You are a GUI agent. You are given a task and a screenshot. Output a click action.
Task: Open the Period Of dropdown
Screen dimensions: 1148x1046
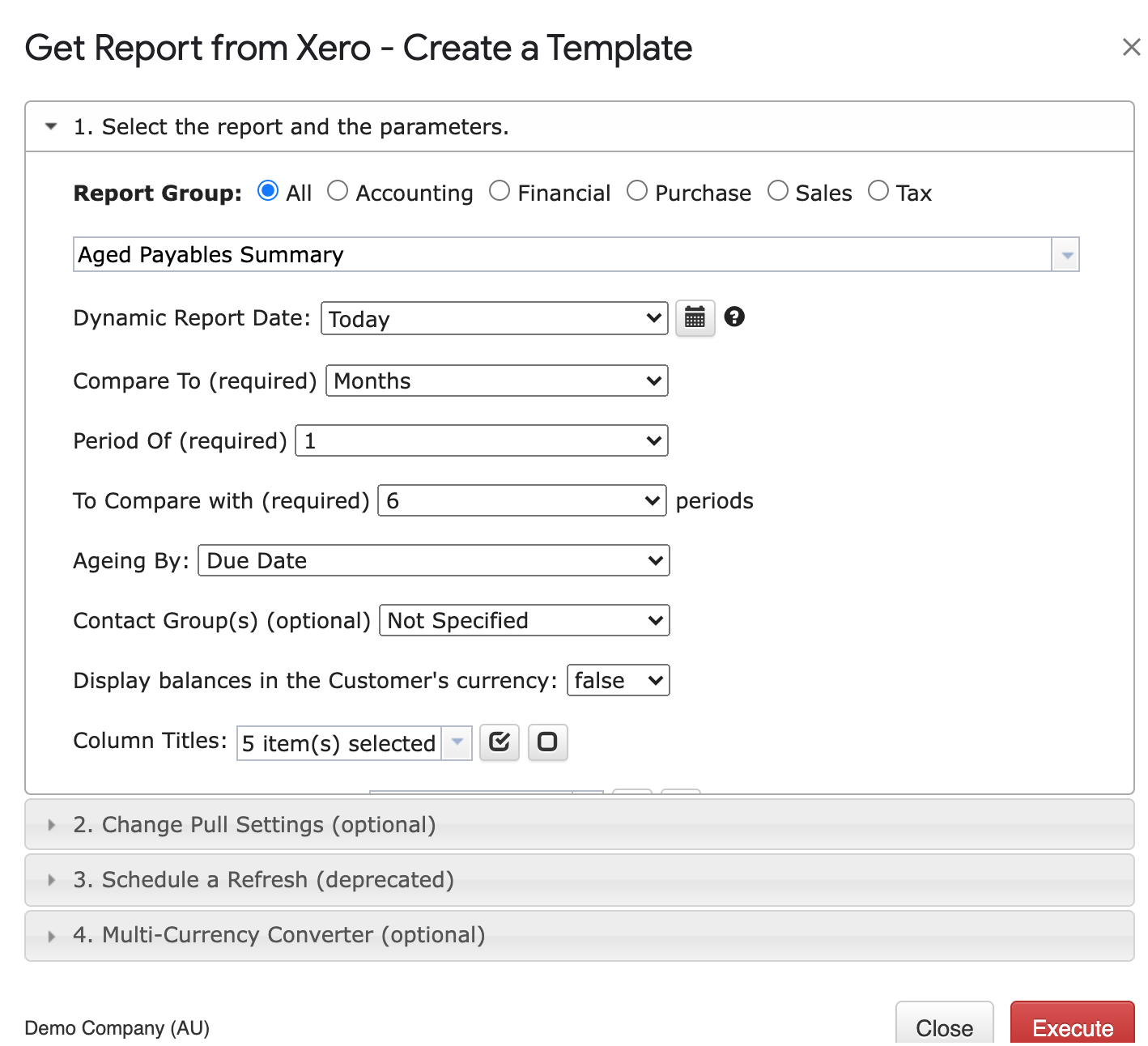tap(482, 440)
